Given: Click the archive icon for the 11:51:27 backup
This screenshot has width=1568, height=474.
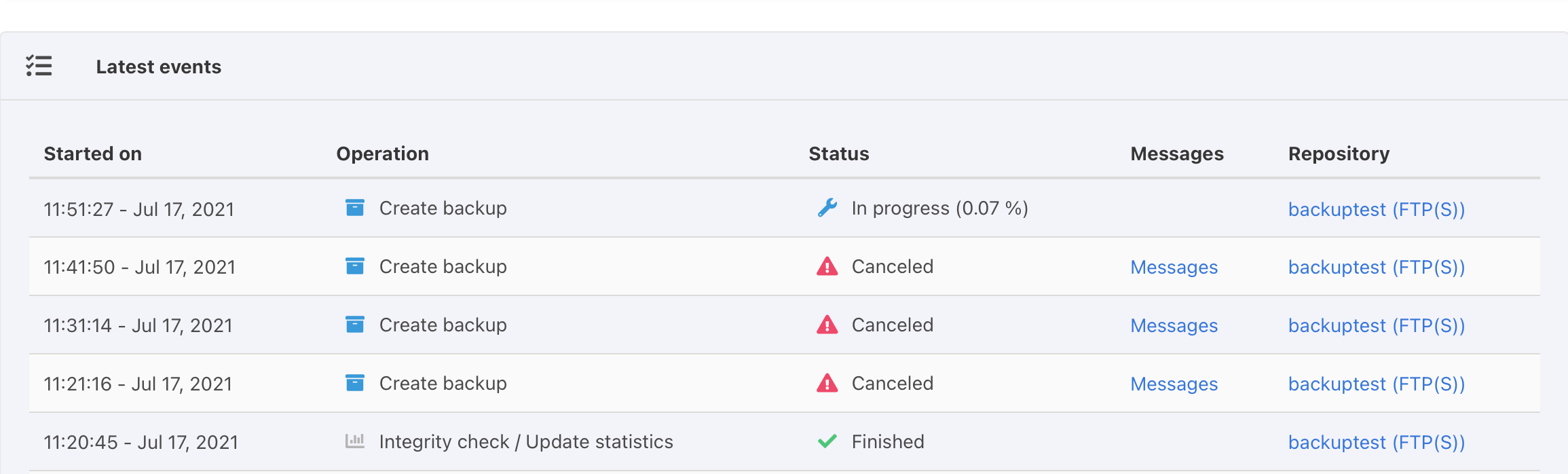Looking at the screenshot, I should click(354, 208).
